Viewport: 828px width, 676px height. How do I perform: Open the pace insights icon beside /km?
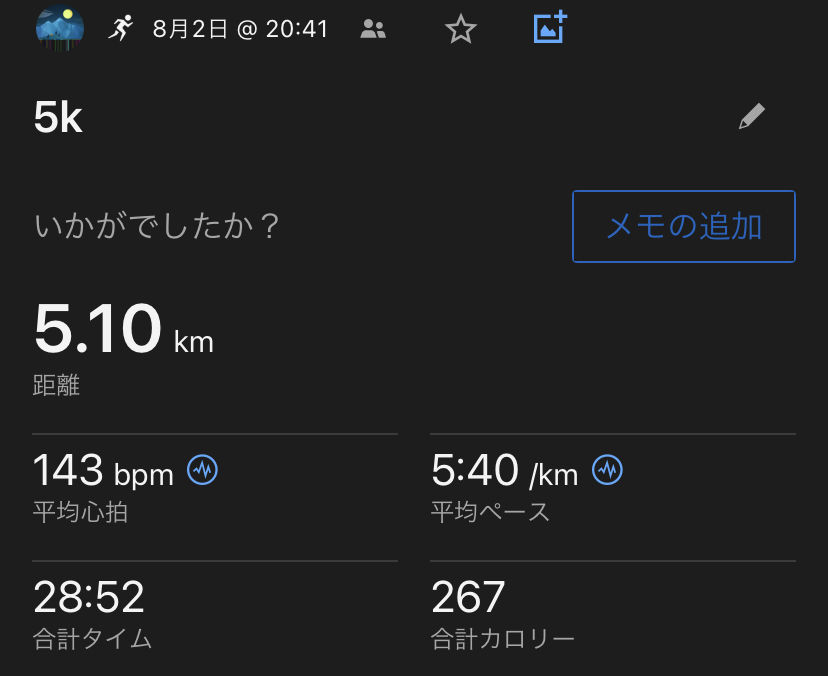tap(607, 469)
